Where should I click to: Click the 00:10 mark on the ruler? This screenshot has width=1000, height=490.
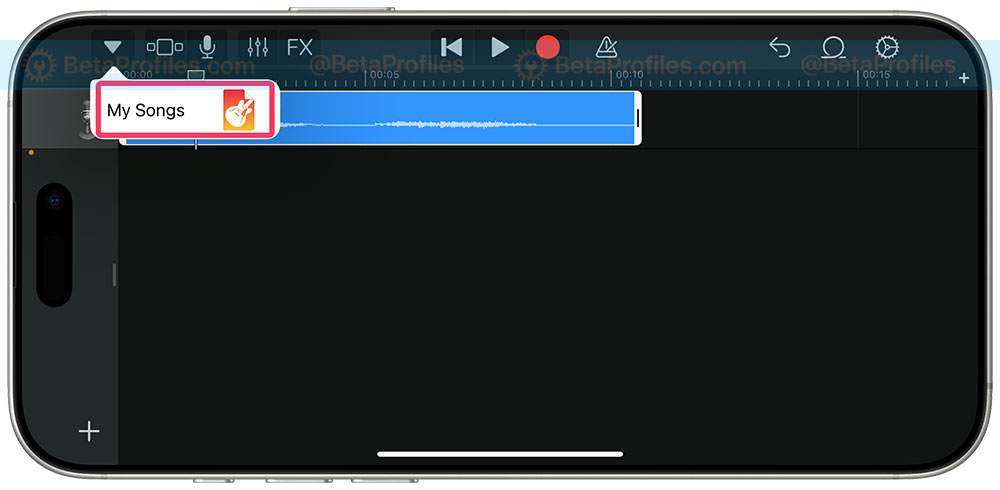[629, 75]
